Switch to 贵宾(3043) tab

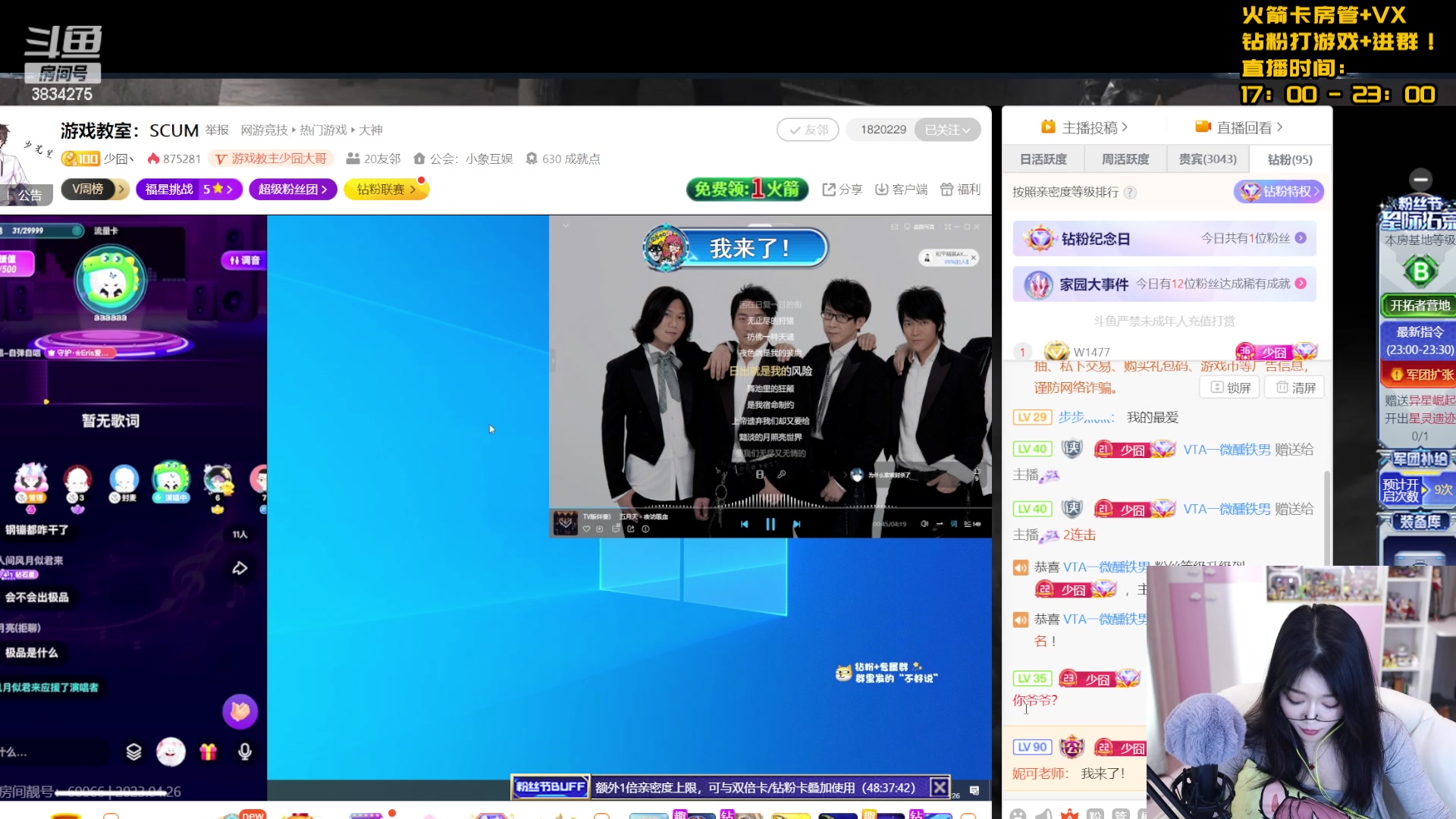(x=1207, y=159)
